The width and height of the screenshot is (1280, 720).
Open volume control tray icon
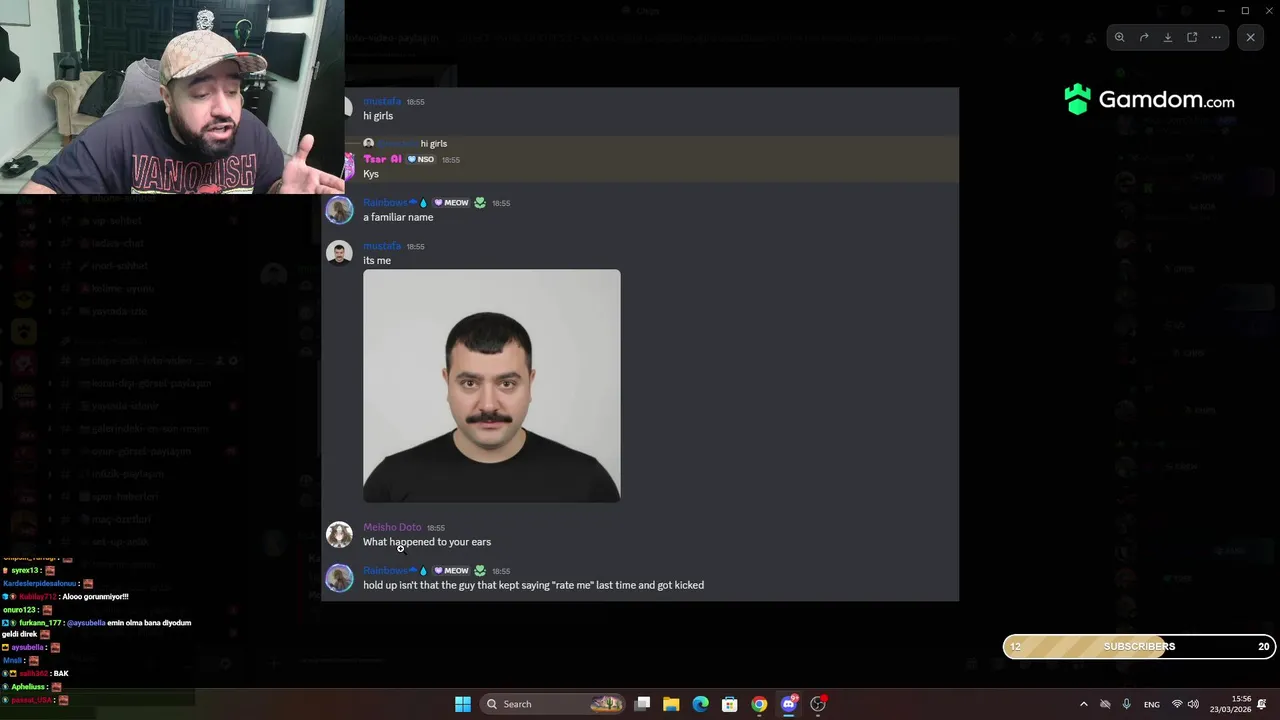point(1193,704)
